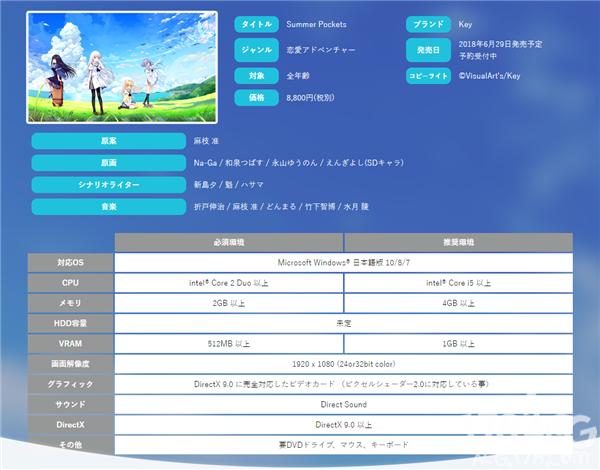The width and height of the screenshot is (600, 470).
Task: Click the 原画 label bar
Action: (109, 163)
